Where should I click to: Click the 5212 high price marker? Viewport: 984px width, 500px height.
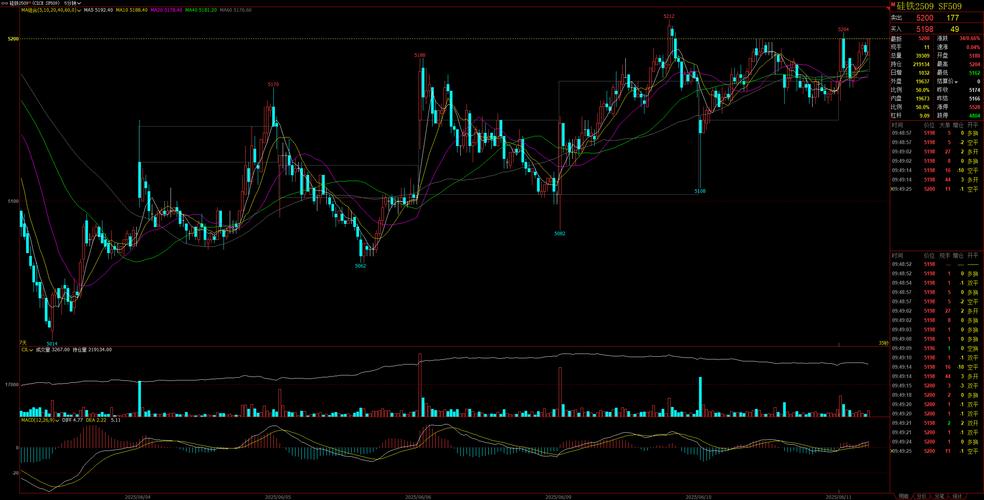668,17
